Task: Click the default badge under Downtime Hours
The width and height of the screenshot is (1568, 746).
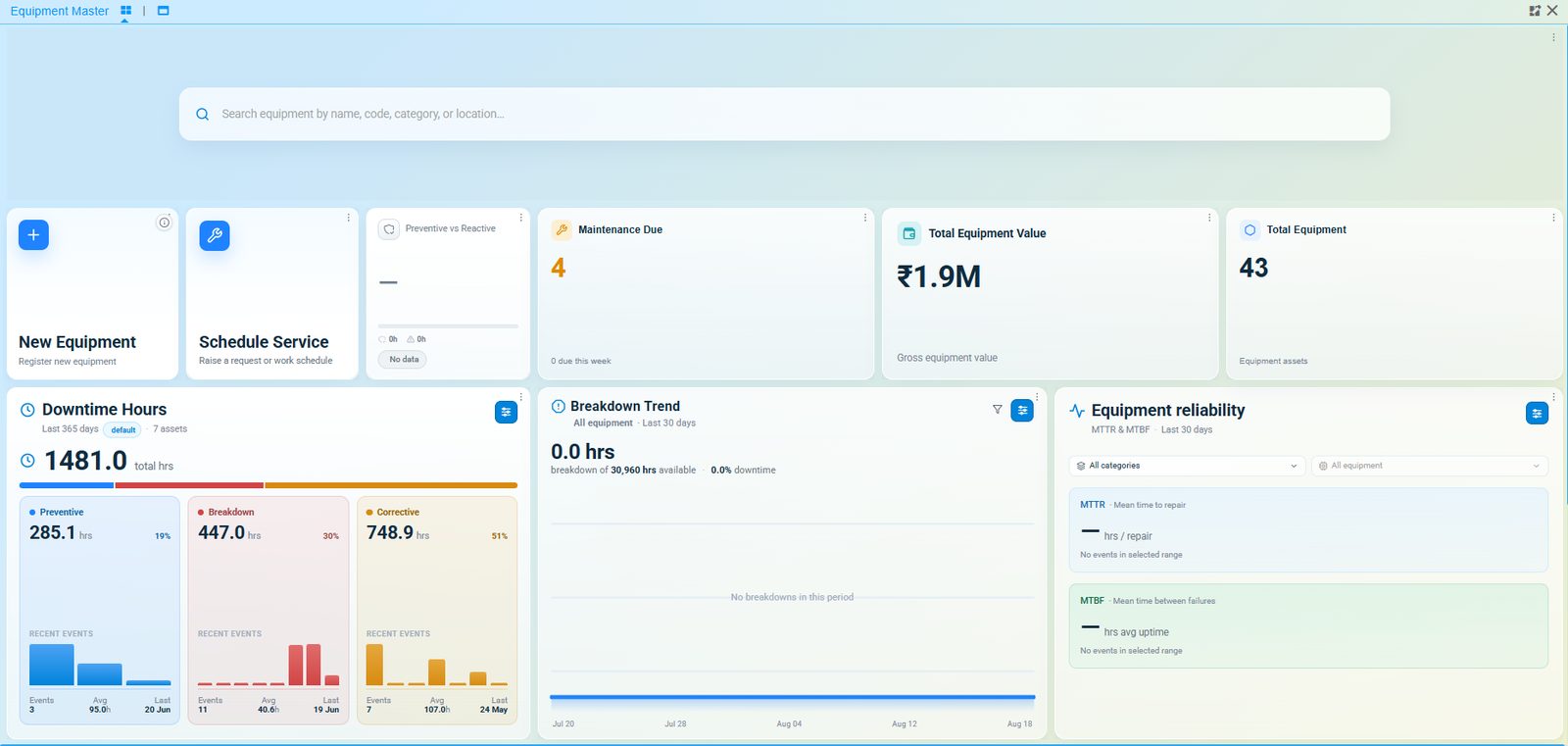Action: [123, 429]
